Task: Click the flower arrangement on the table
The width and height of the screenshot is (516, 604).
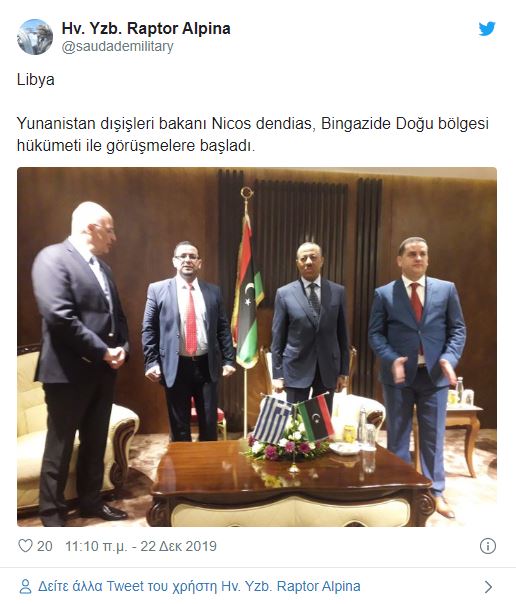Action: coord(286,445)
